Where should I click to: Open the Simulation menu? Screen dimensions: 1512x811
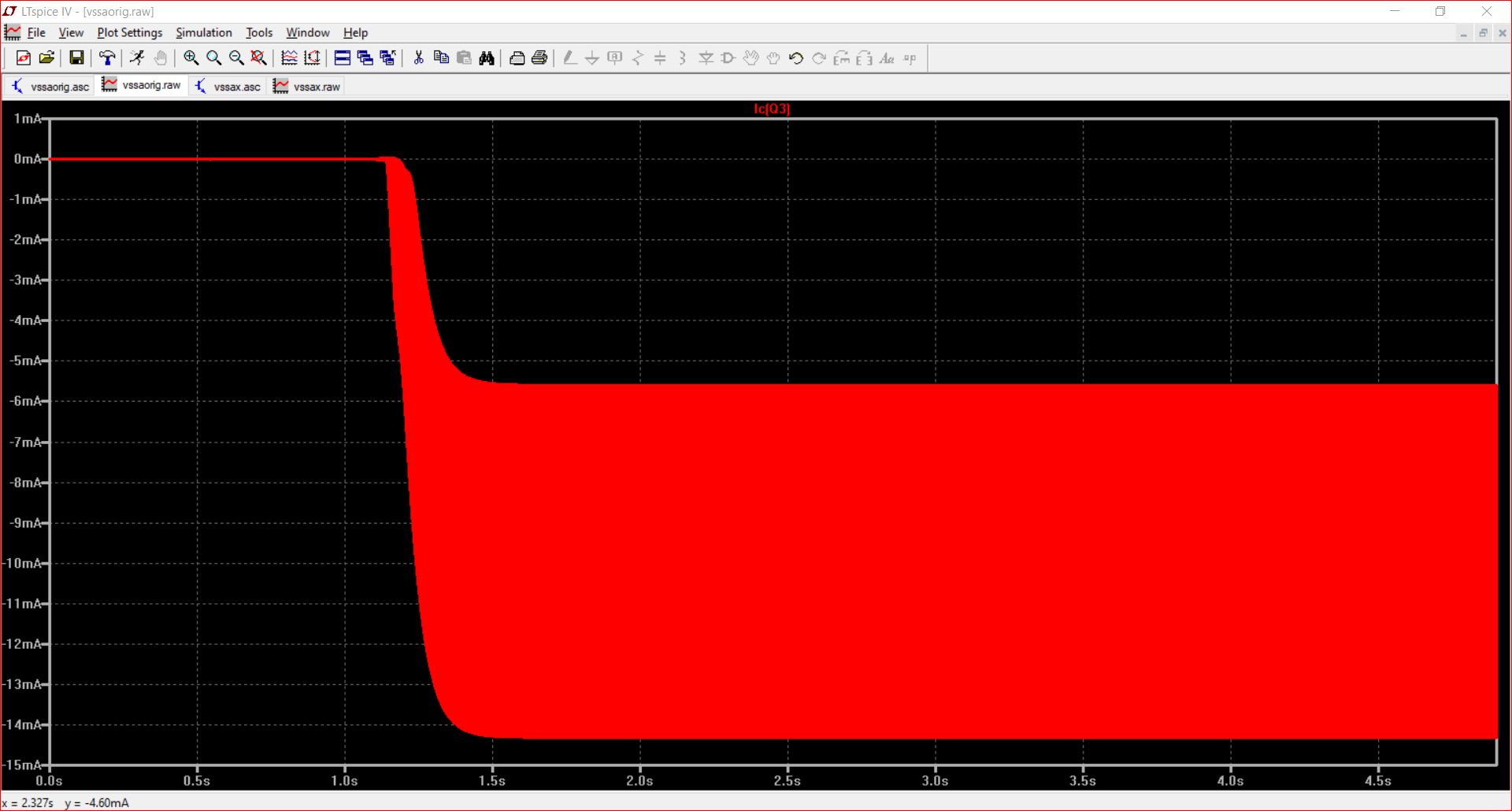tap(203, 32)
